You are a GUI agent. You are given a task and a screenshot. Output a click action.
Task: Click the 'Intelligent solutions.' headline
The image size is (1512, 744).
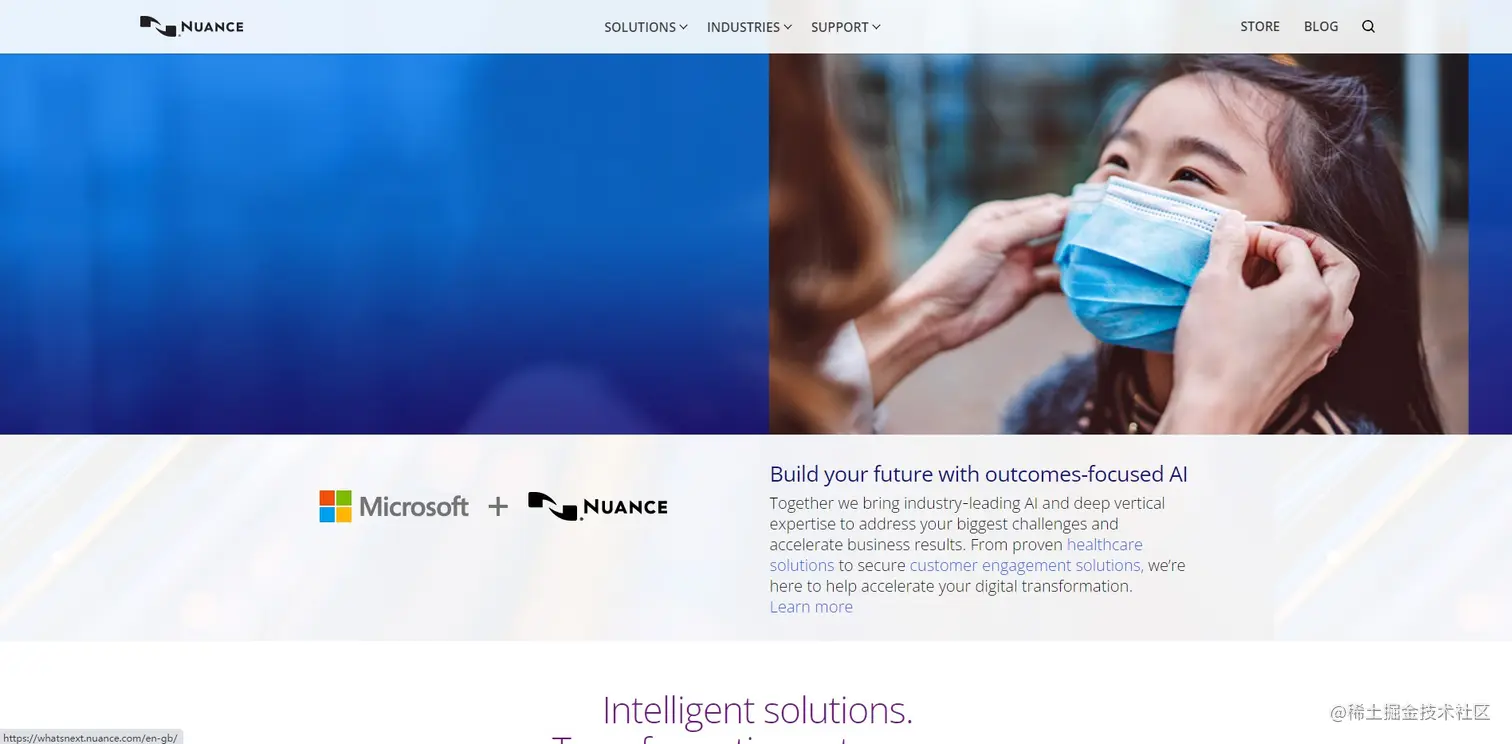(757, 710)
